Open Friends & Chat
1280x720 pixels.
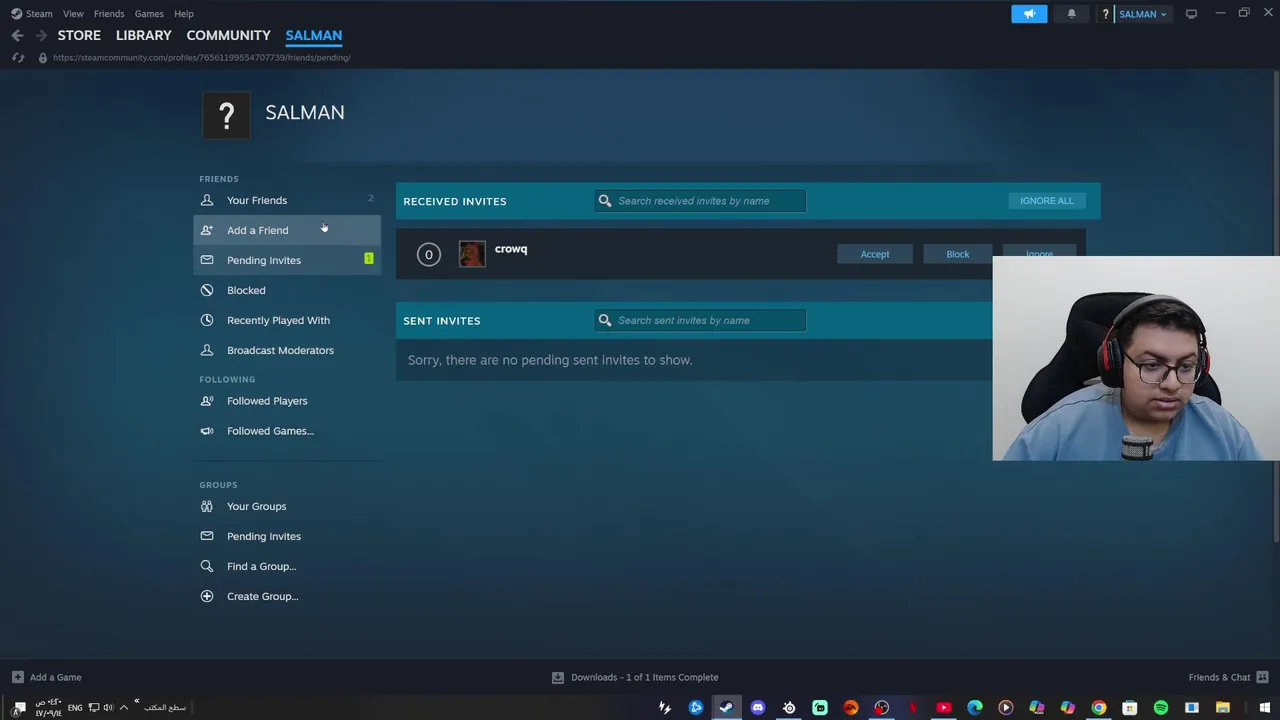click(1228, 677)
